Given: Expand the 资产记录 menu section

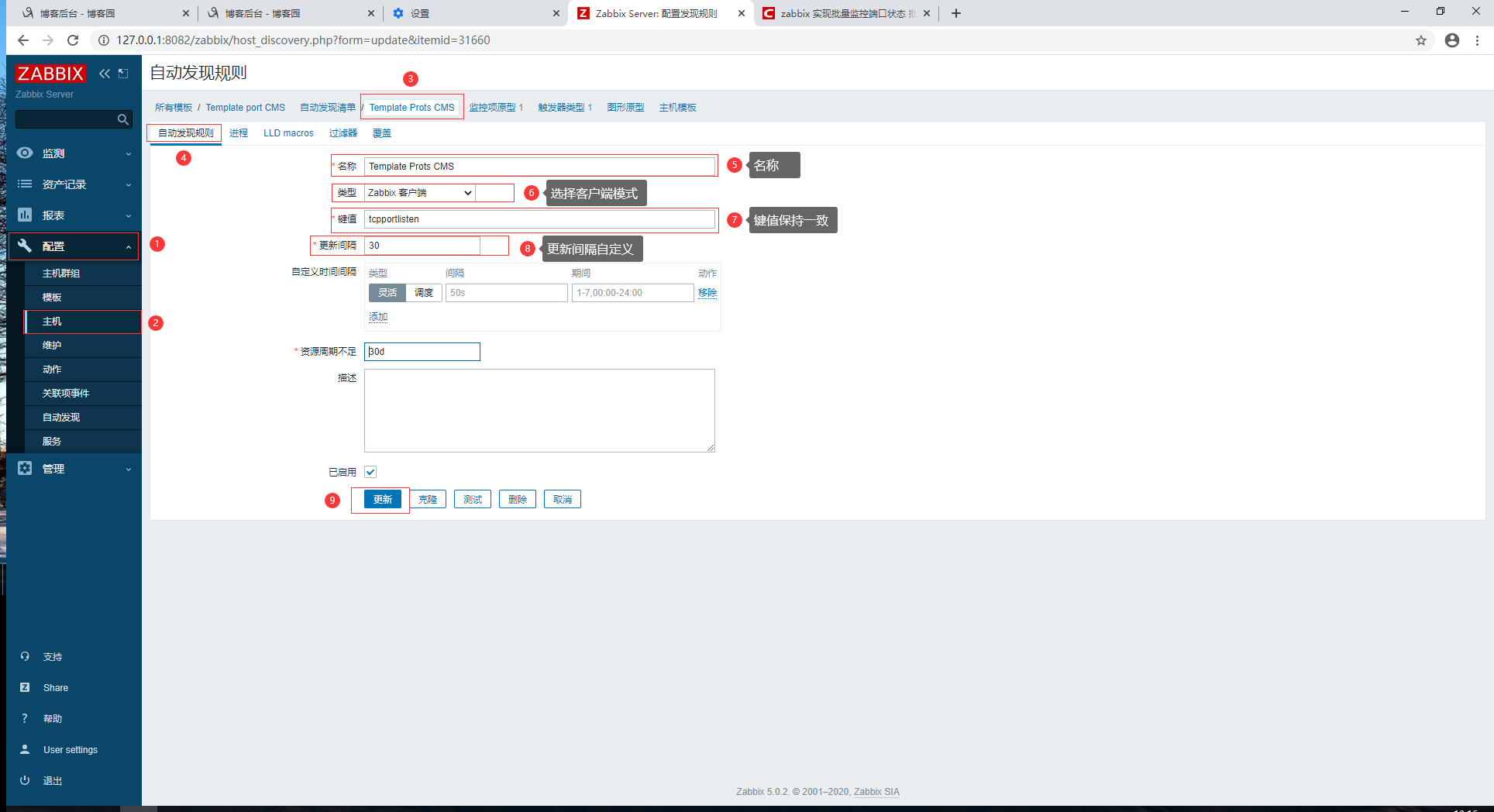Looking at the screenshot, I should [x=129, y=184].
